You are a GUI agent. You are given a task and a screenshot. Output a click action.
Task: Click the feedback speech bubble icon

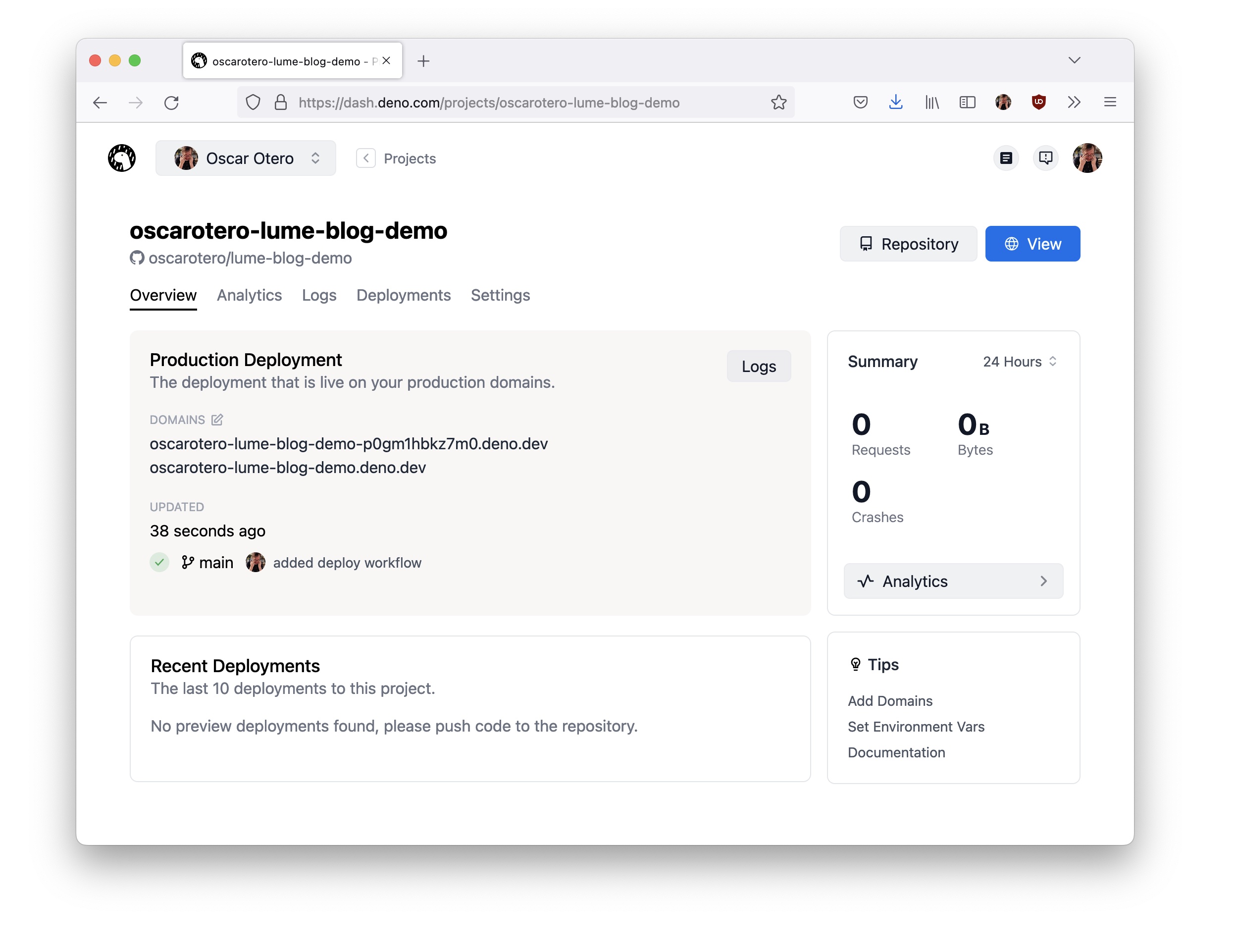pyautogui.click(x=1045, y=158)
